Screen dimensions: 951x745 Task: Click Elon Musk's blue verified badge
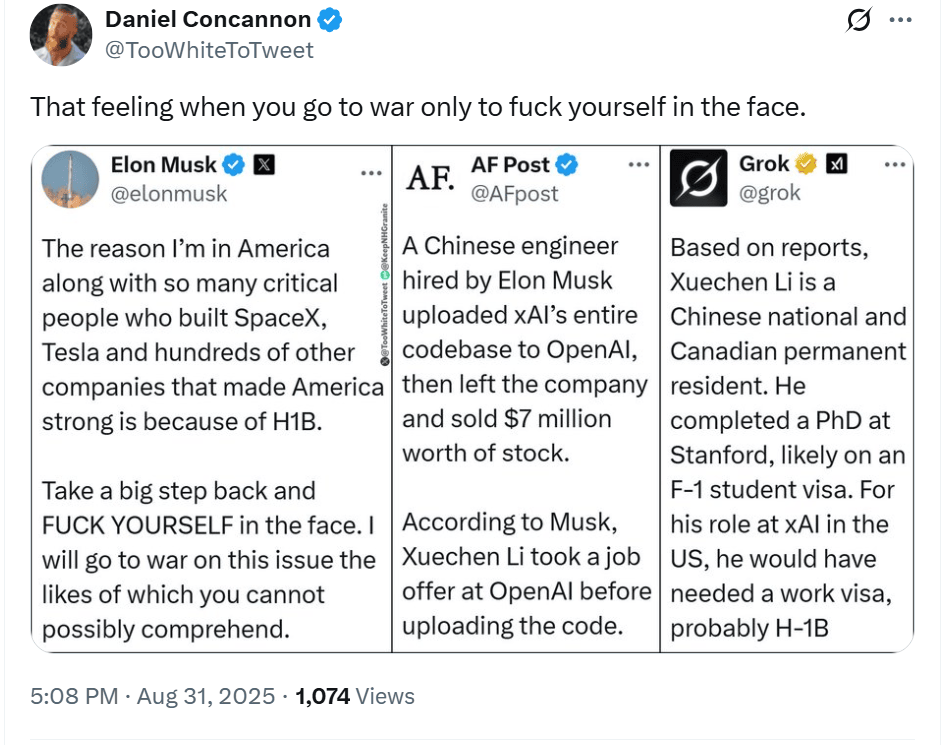click(x=234, y=164)
